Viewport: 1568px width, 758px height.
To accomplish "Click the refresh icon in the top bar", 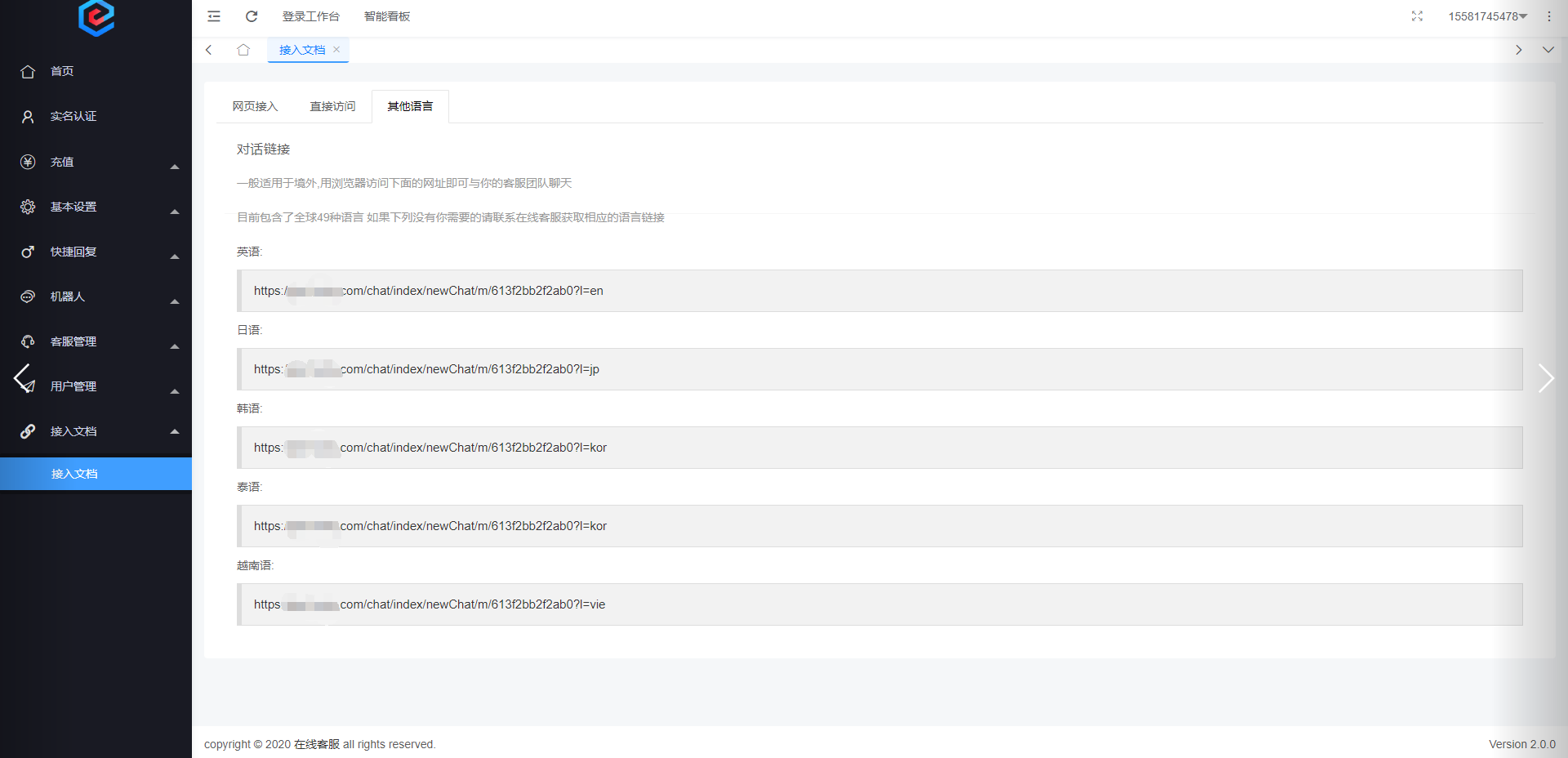I will 252,16.
